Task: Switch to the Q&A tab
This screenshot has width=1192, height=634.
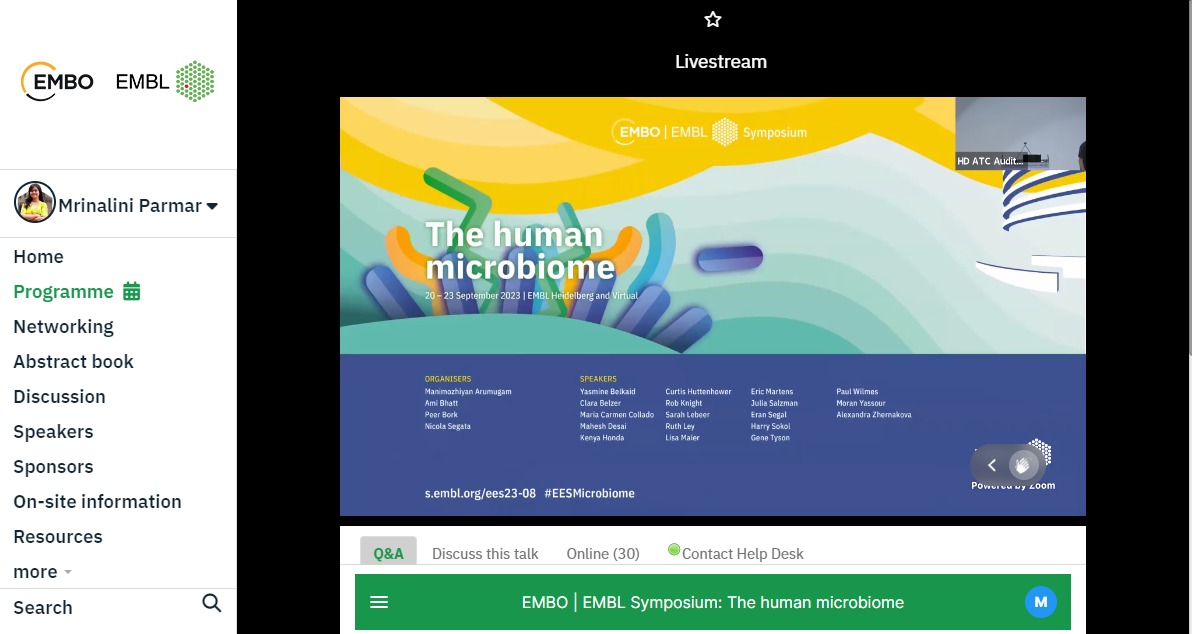Action: tap(388, 553)
